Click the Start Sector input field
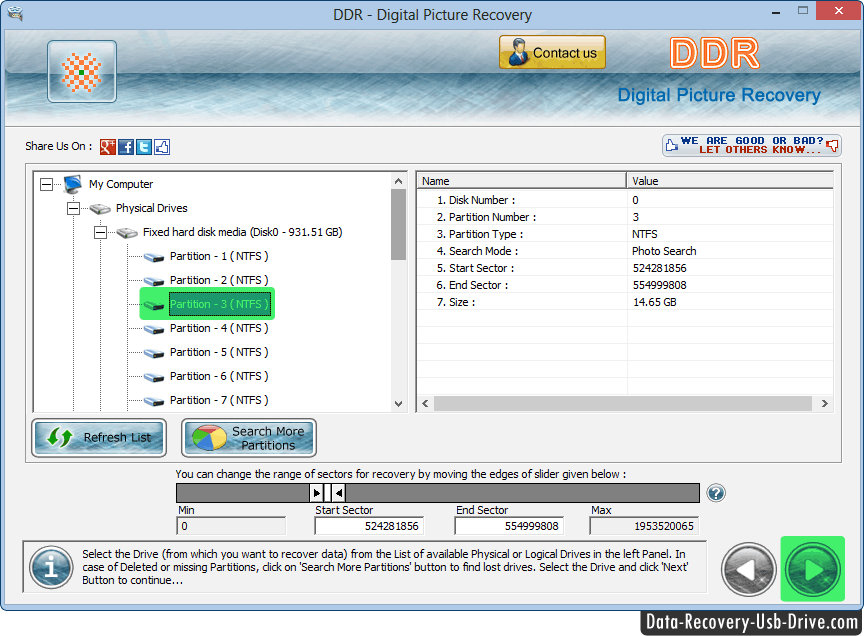Viewport: 864px width, 636px height. [x=369, y=526]
